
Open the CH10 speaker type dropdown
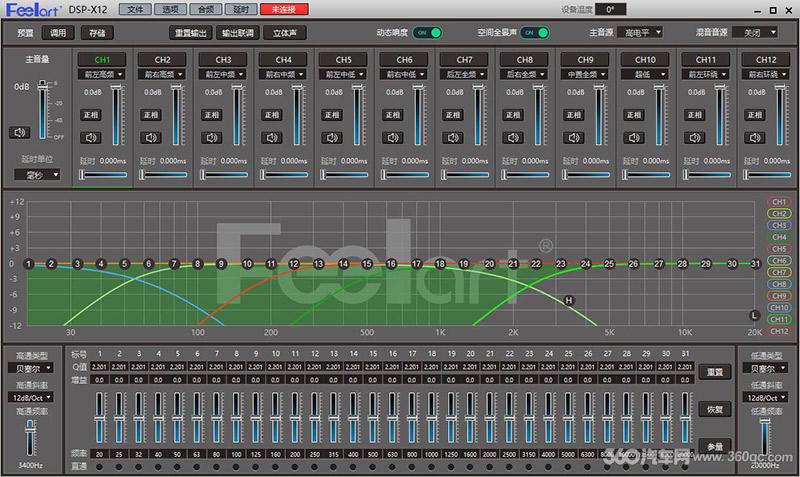(644, 74)
